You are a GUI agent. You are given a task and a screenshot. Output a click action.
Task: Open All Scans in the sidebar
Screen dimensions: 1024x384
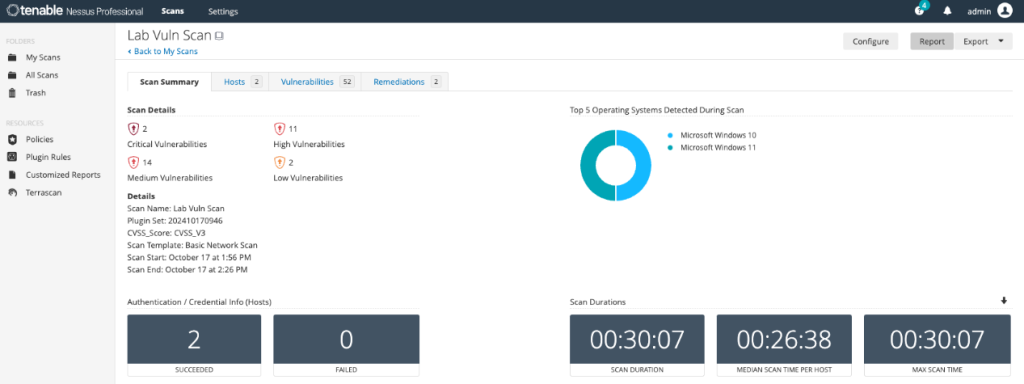pos(42,75)
